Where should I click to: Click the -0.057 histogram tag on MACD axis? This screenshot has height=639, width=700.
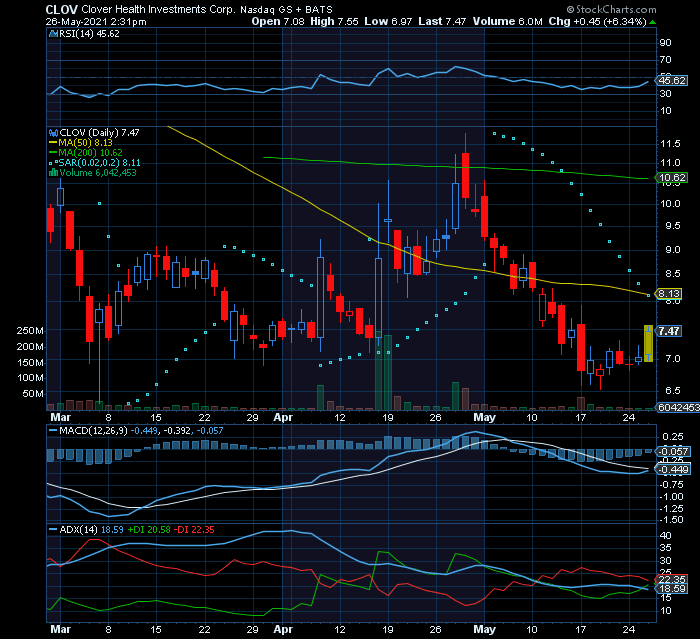[673, 452]
